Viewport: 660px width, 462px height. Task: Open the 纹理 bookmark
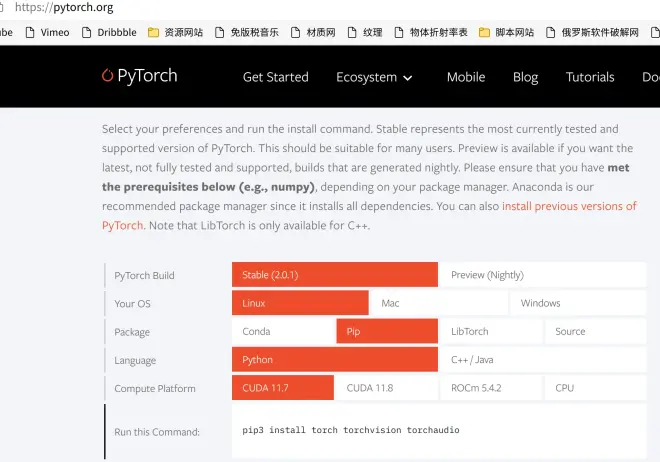pos(365,32)
